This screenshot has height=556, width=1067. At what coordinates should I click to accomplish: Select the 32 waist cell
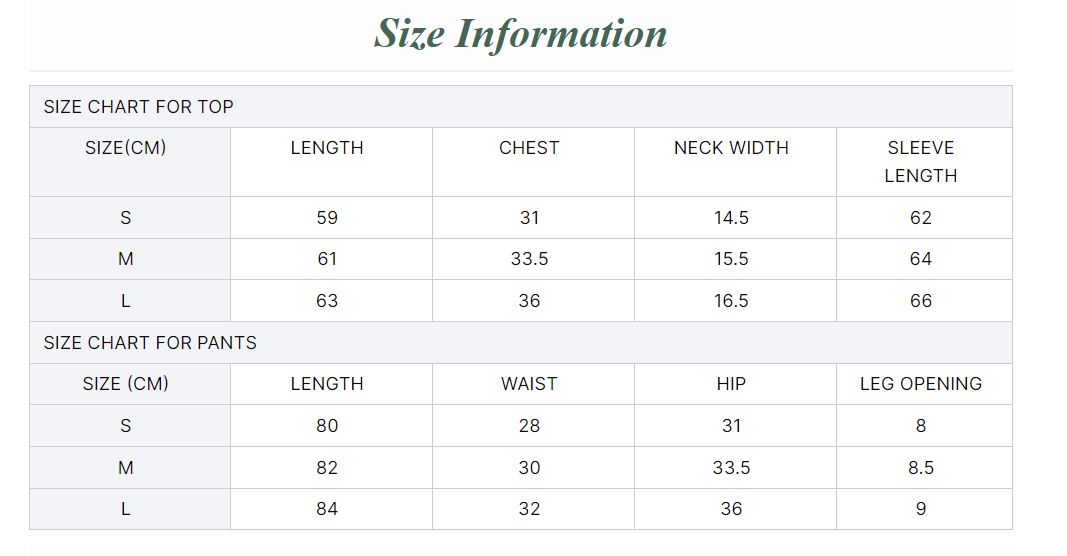pyautogui.click(x=529, y=509)
